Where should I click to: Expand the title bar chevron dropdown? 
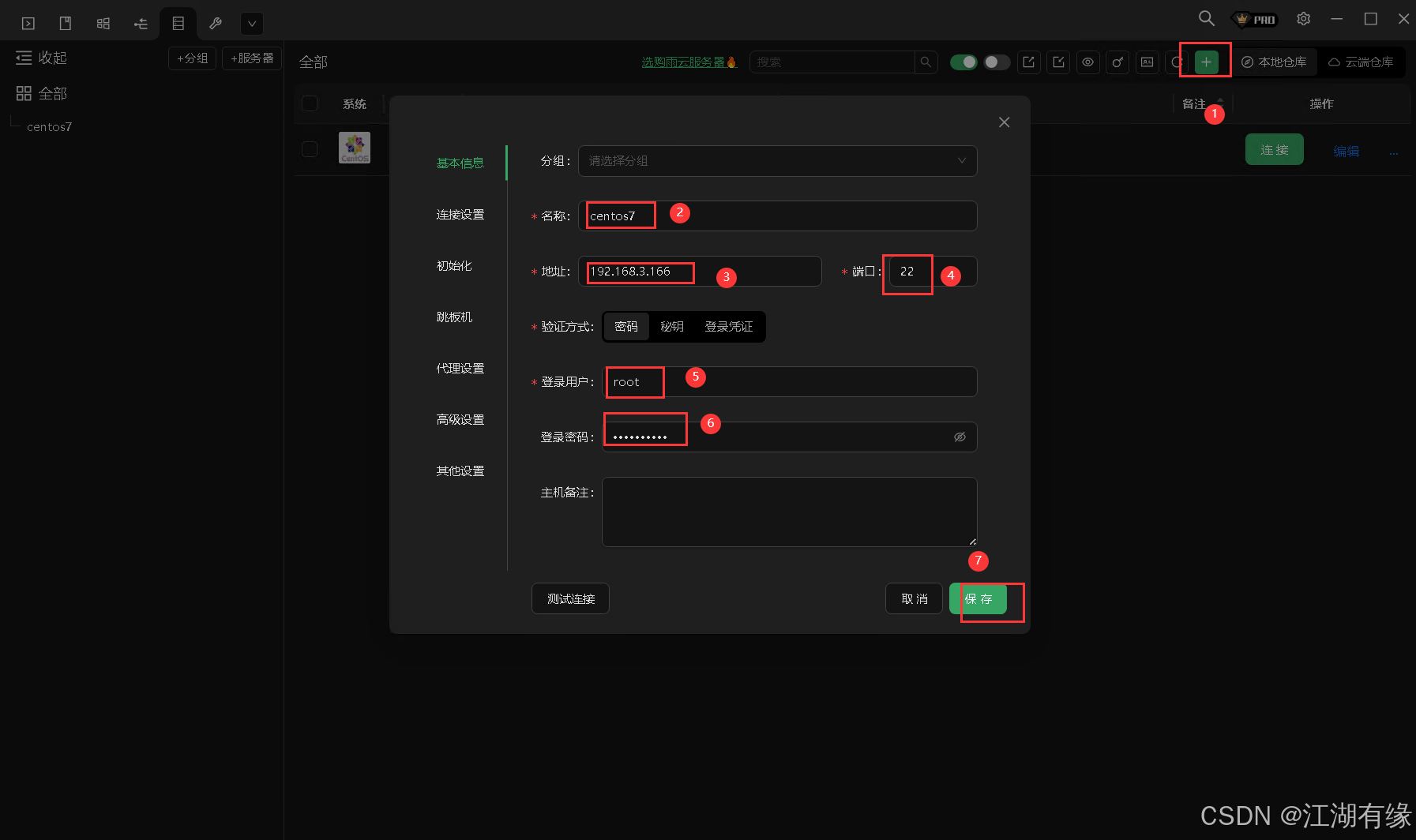click(x=252, y=24)
